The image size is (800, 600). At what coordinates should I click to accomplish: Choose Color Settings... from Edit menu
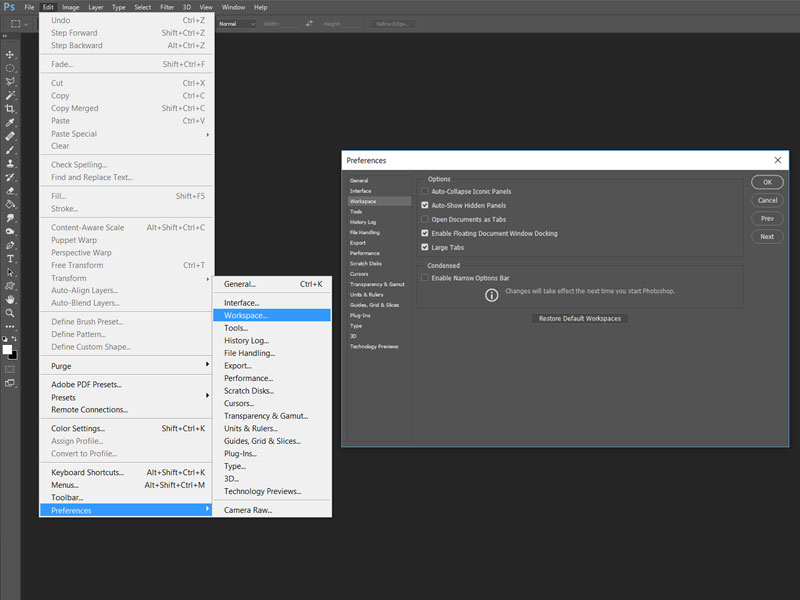(x=126, y=429)
